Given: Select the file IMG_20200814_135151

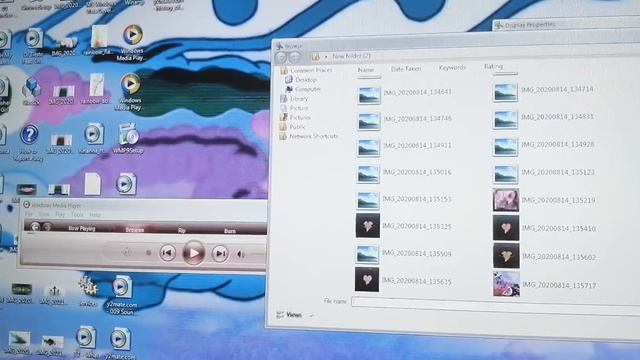Looking at the screenshot, I should click(x=403, y=200).
